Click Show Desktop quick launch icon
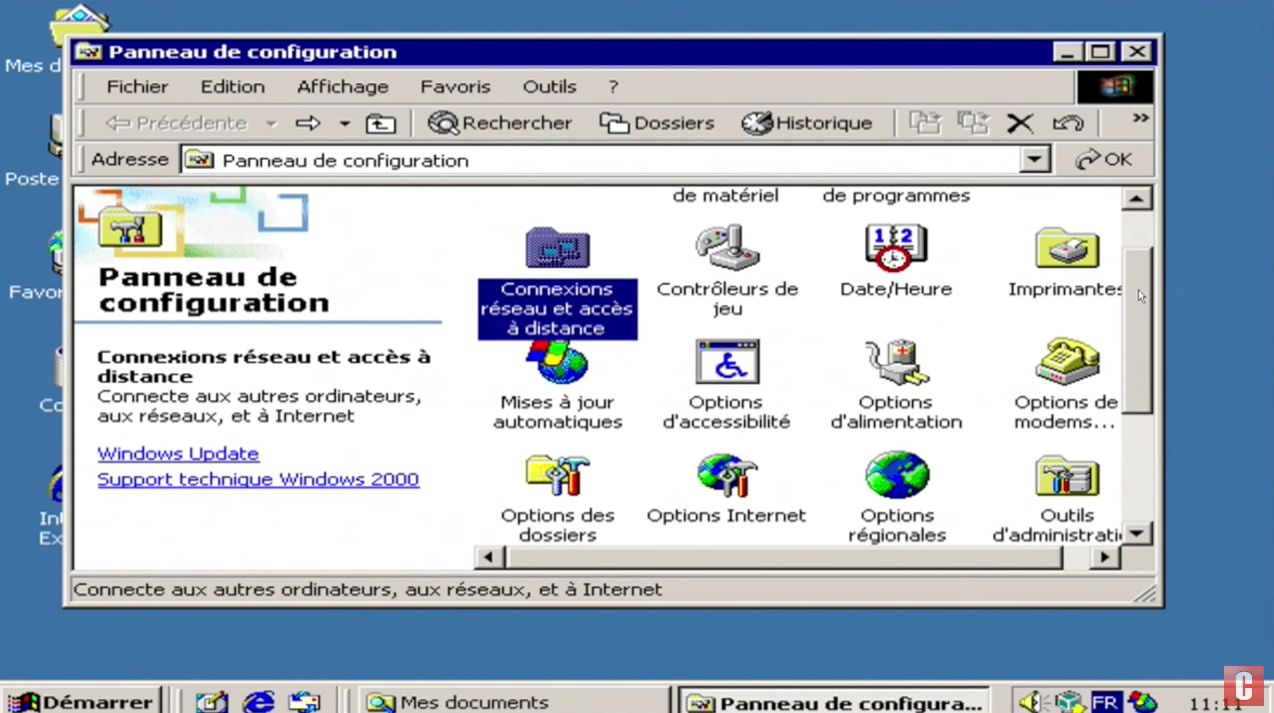The width and height of the screenshot is (1274, 713). coord(211,702)
